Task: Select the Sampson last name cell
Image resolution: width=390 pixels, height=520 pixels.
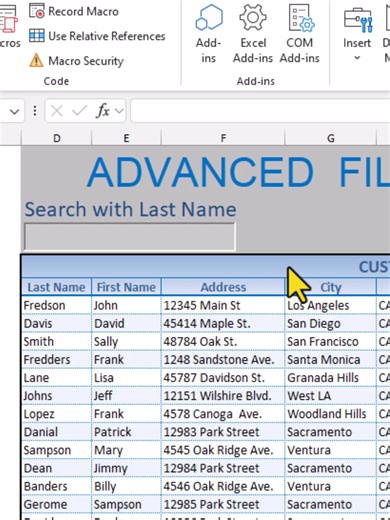Action: click(x=56, y=450)
